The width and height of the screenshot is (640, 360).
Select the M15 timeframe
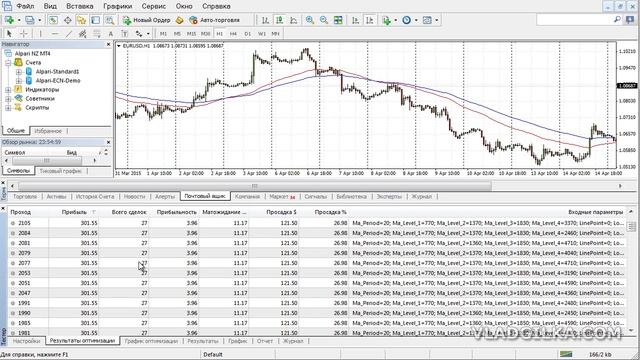[x=191, y=34]
